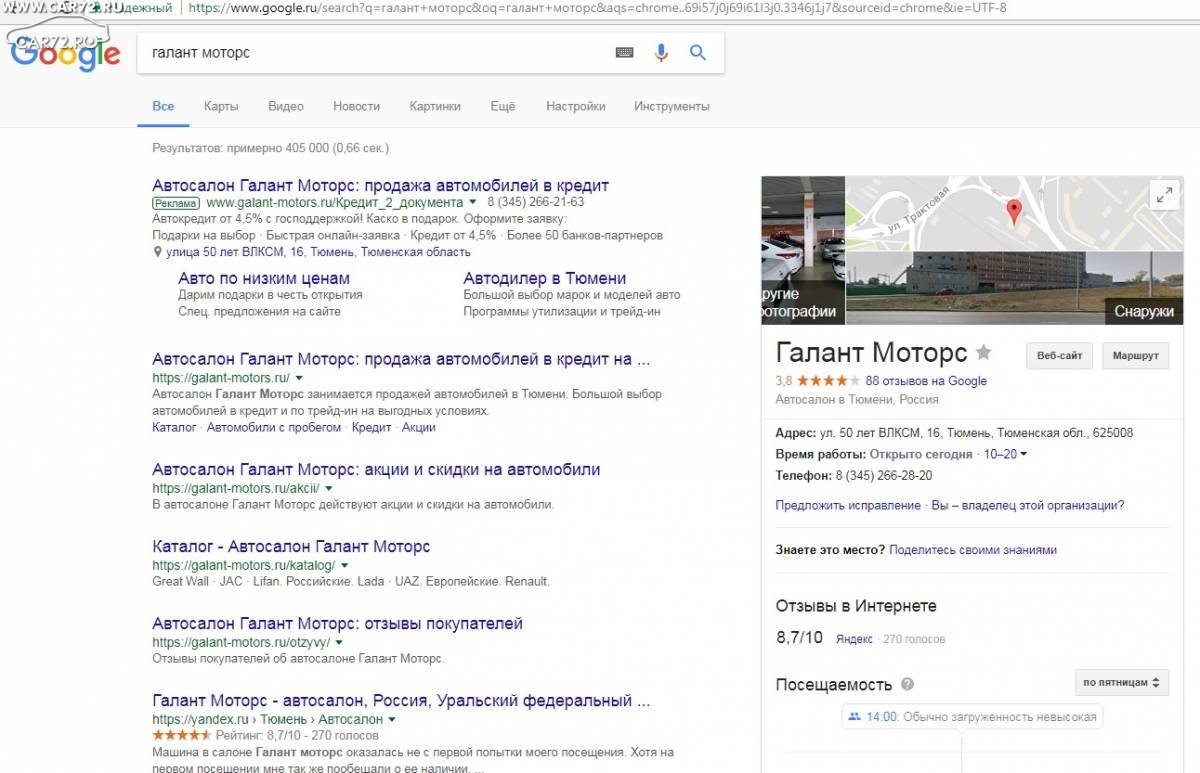Open result Автосалон Галант Моторс: отзывы покупателей

pos(337,623)
